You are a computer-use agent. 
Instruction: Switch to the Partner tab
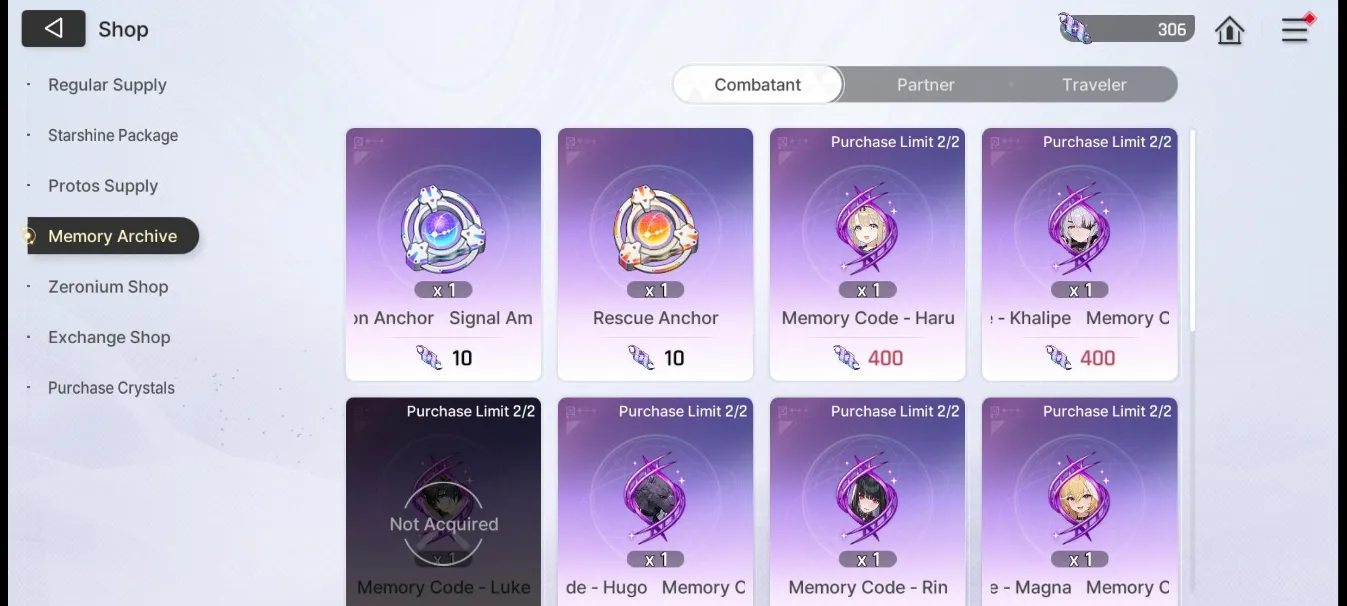(x=925, y=85)
